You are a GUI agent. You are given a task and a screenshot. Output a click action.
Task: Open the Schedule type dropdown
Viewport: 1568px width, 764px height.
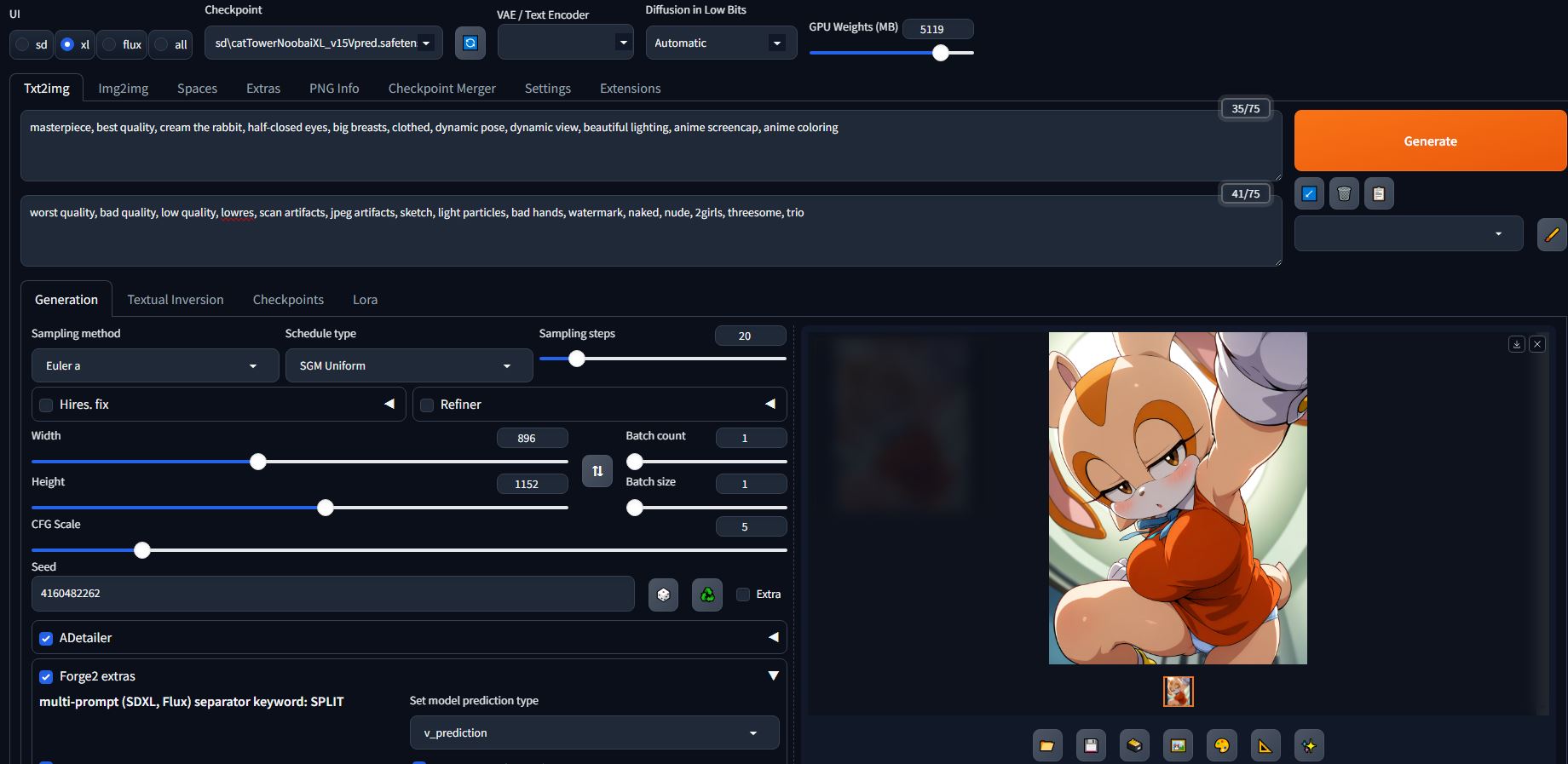tap(409, 365)
